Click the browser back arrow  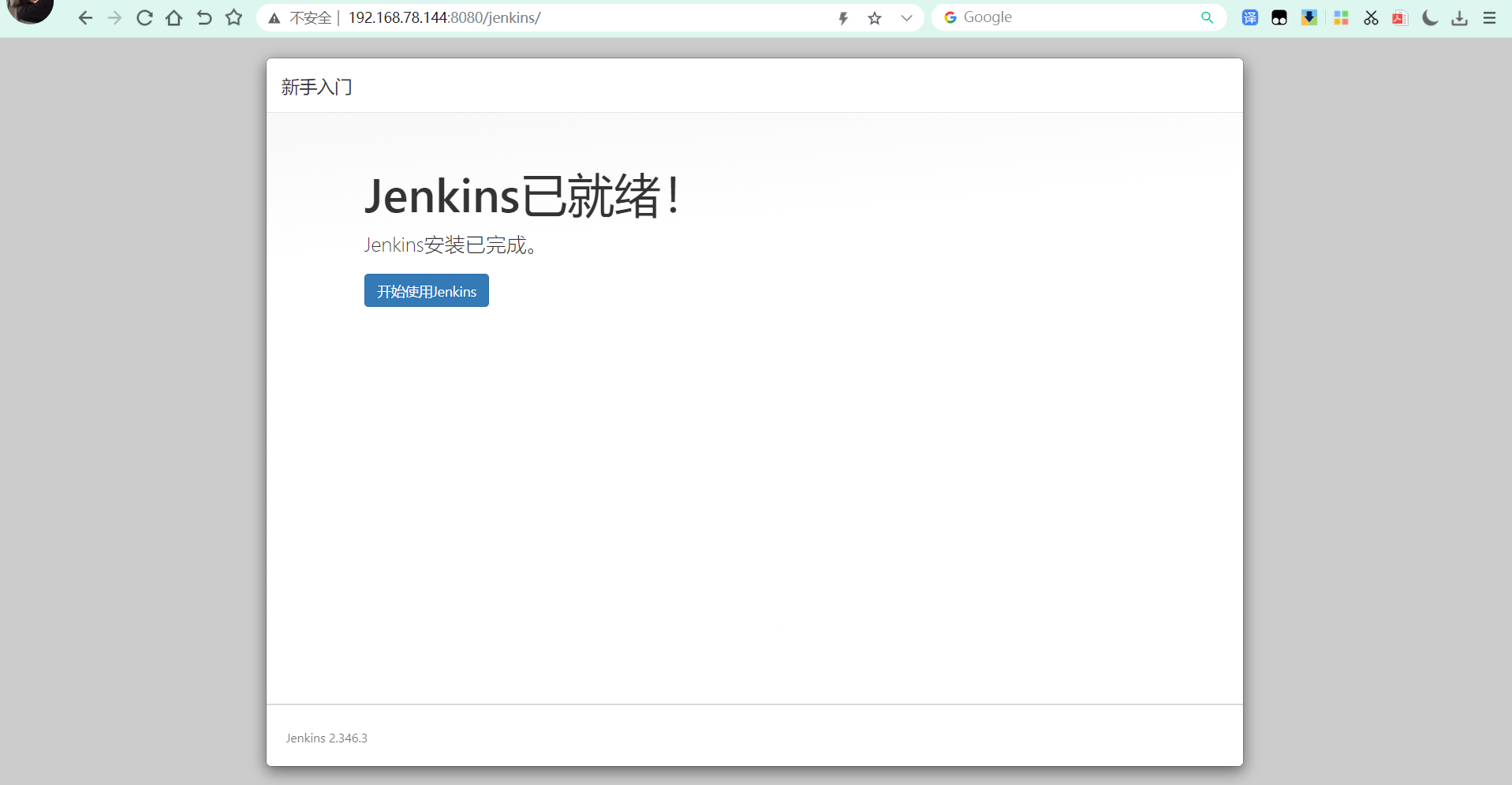(x=85, y=17)
